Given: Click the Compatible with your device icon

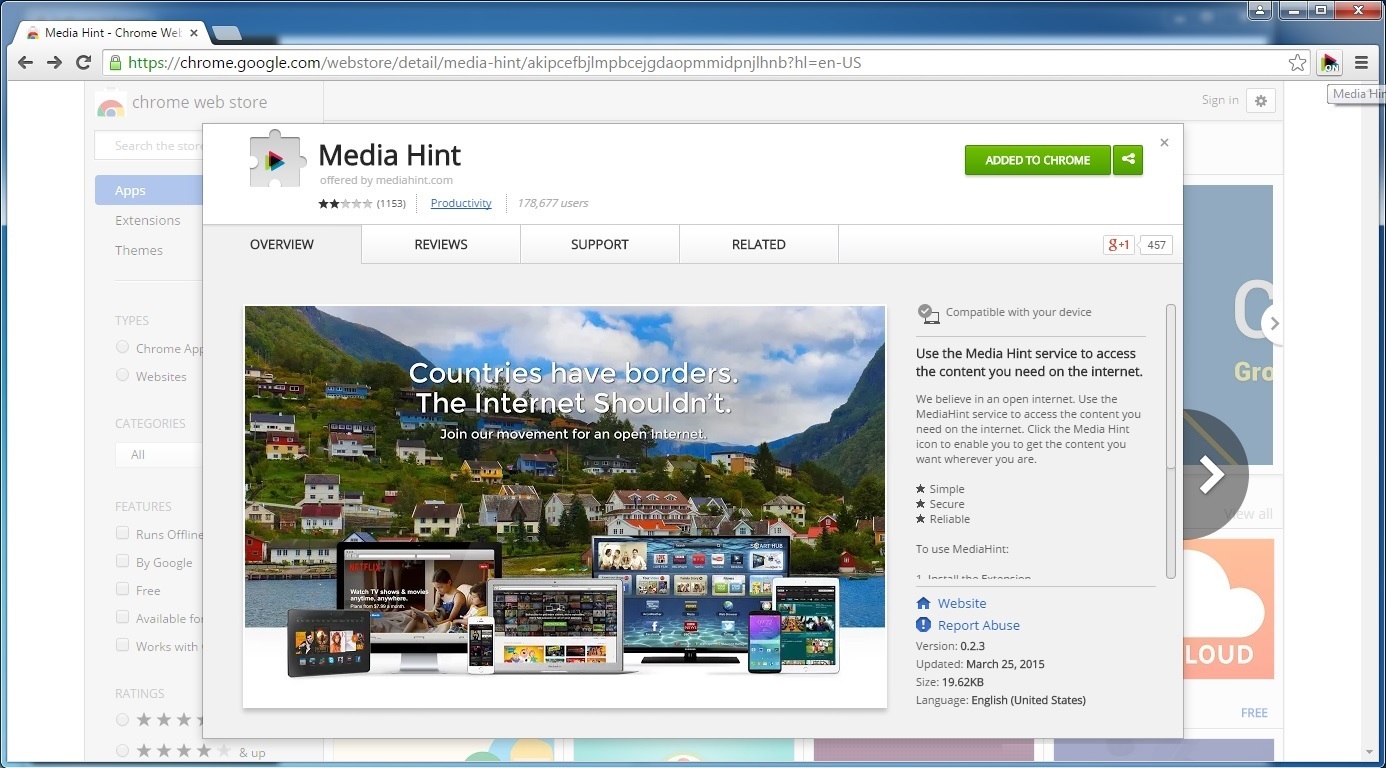Looking at the screenshot, I should pos(929,314).
